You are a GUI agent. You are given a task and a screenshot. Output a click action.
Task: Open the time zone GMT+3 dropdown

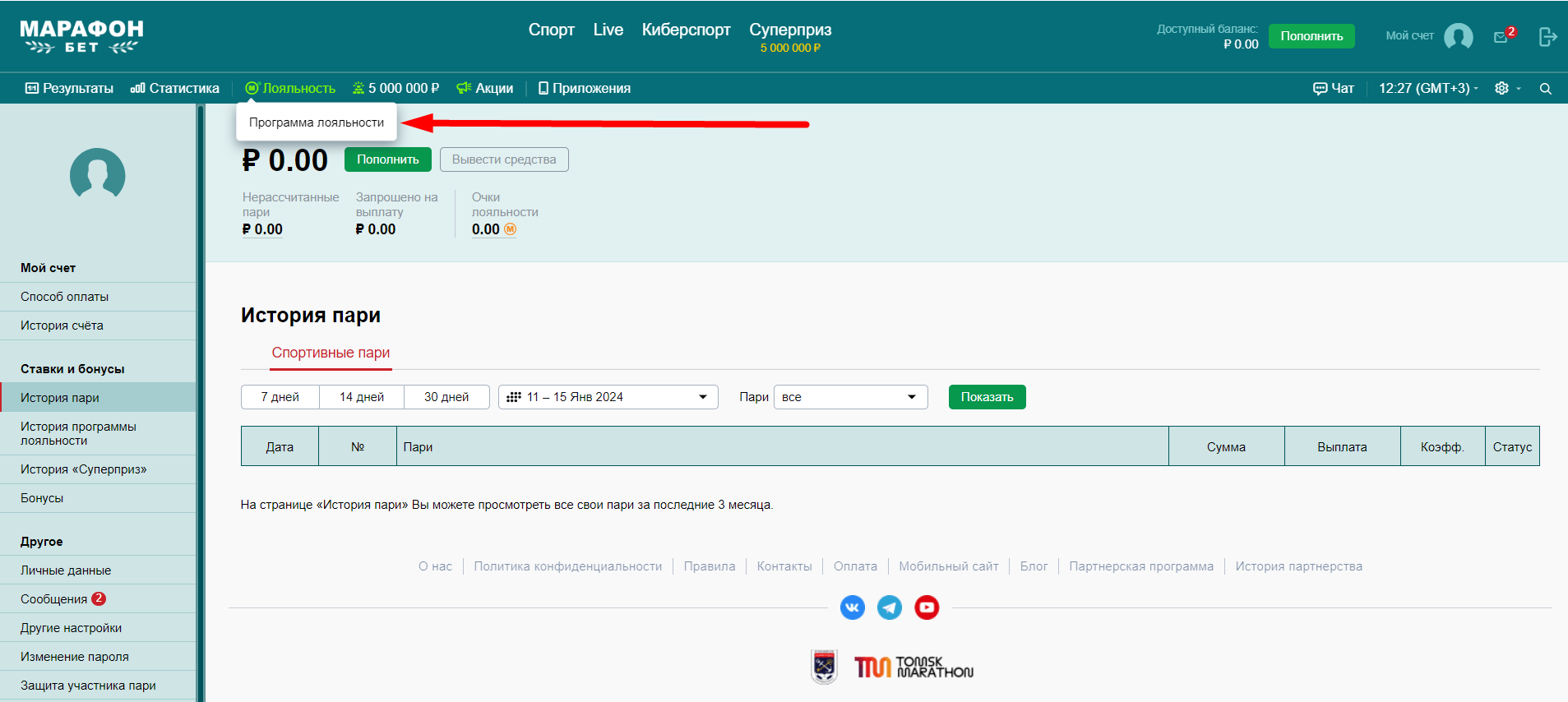coord(1427,89)
